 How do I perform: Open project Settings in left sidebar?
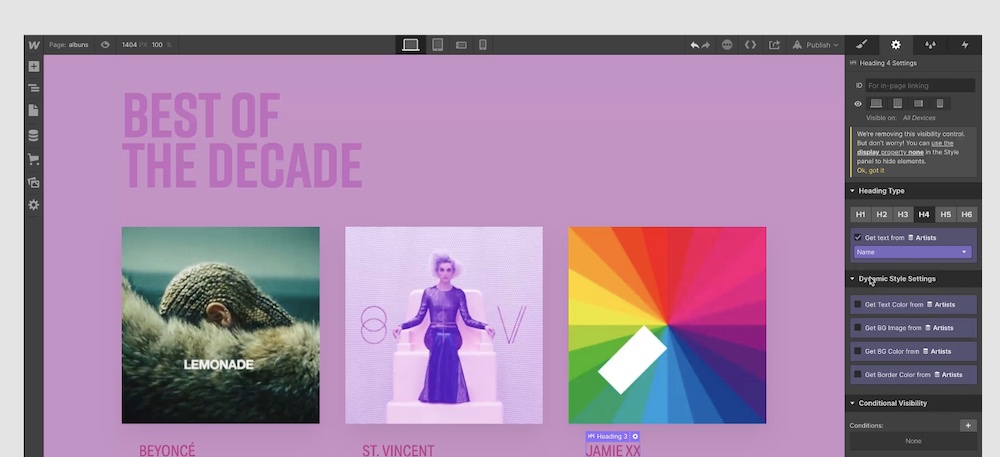click(x=34, y=205)
